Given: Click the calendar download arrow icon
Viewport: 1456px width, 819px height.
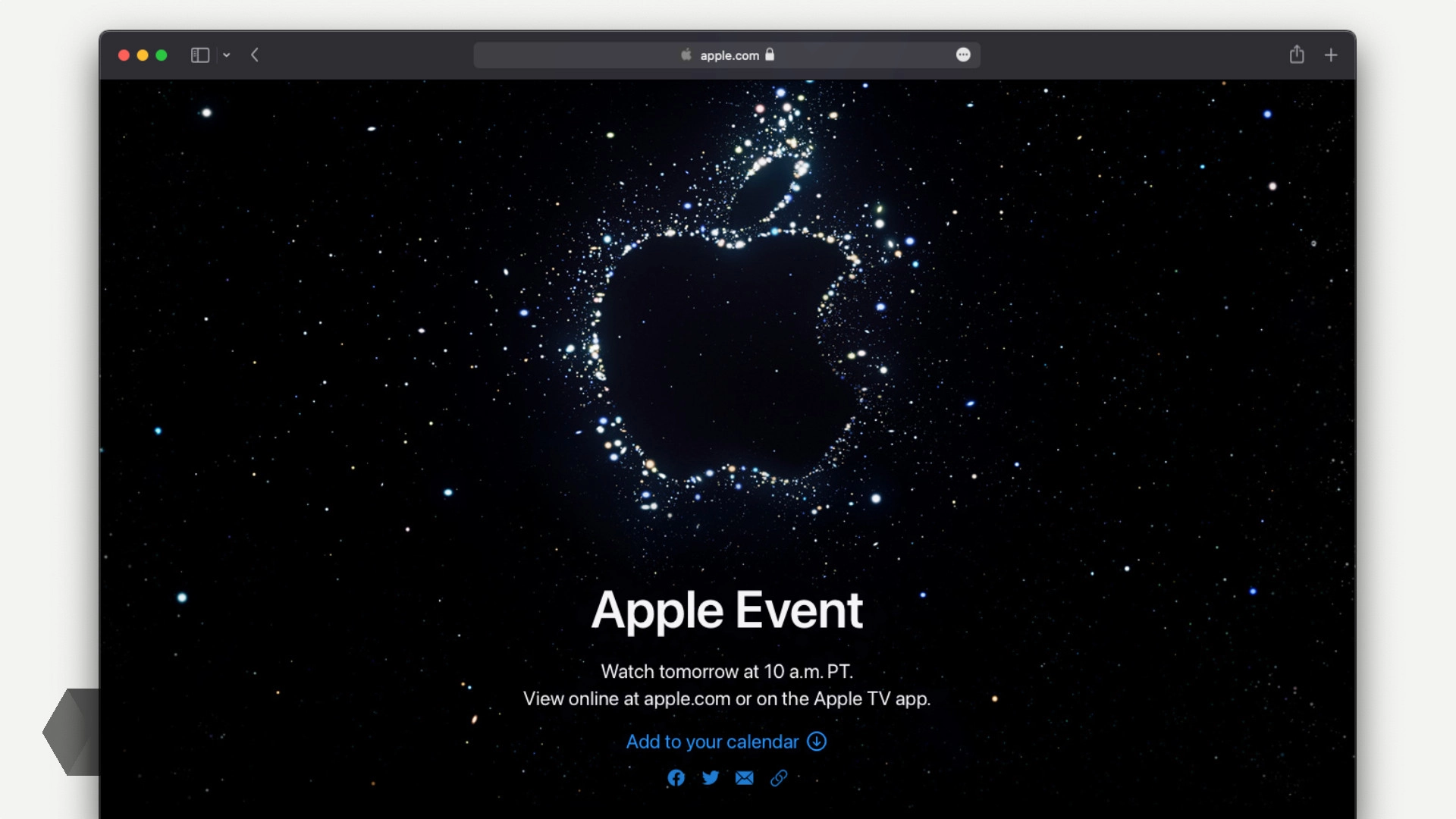Looking at the screenshot, I should pyautogui.click(x=817, y=742).
